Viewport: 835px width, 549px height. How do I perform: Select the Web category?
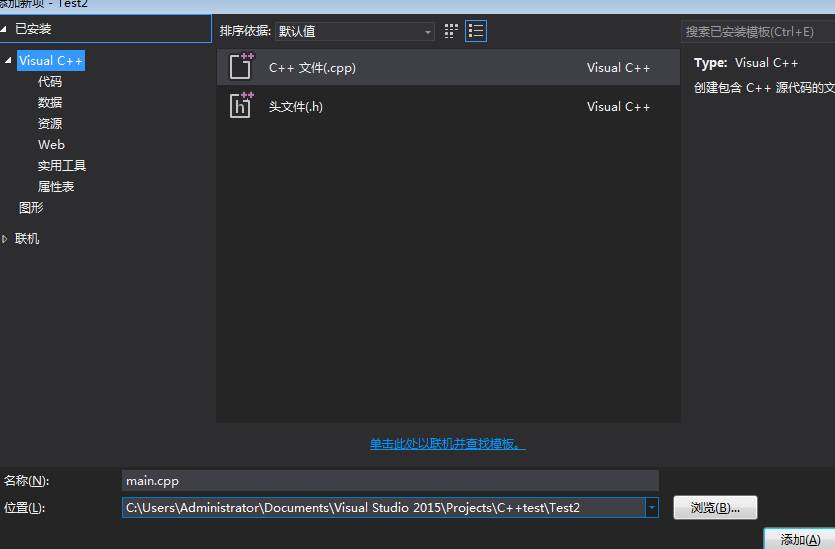click(51, 144)
